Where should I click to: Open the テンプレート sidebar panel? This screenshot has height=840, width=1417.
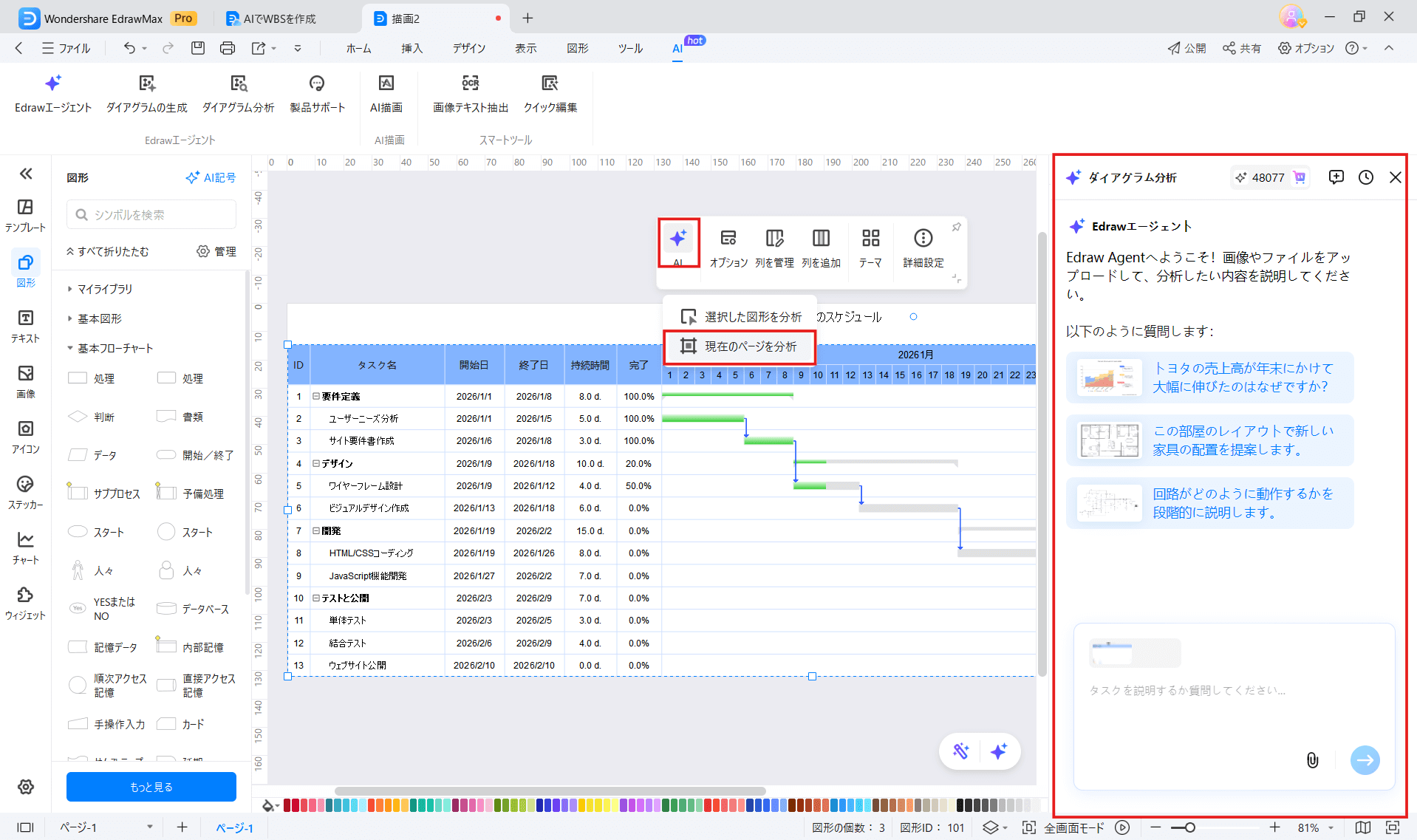[x=25, y=214]
